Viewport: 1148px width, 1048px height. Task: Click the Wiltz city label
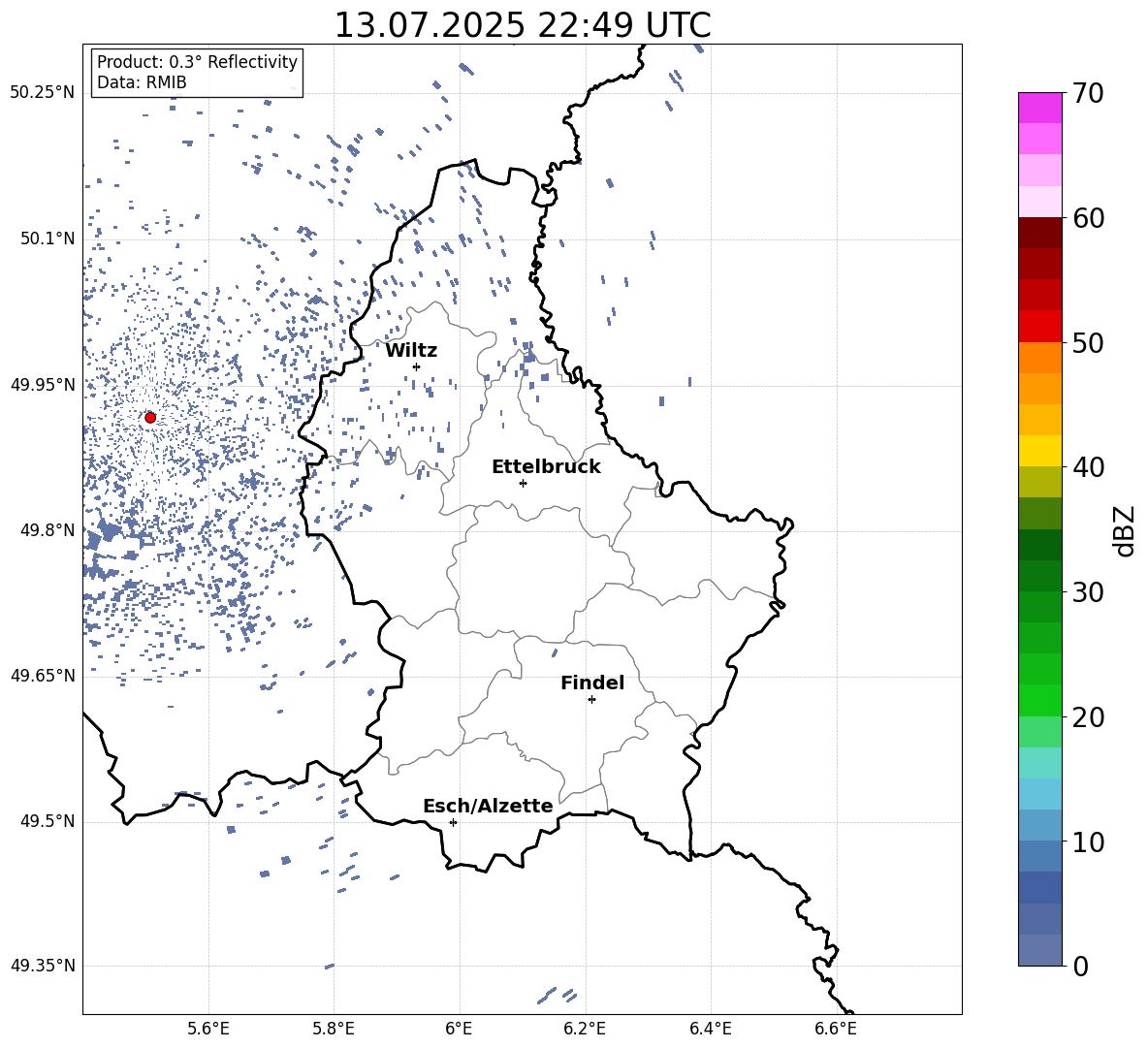[x=411, y=351]
